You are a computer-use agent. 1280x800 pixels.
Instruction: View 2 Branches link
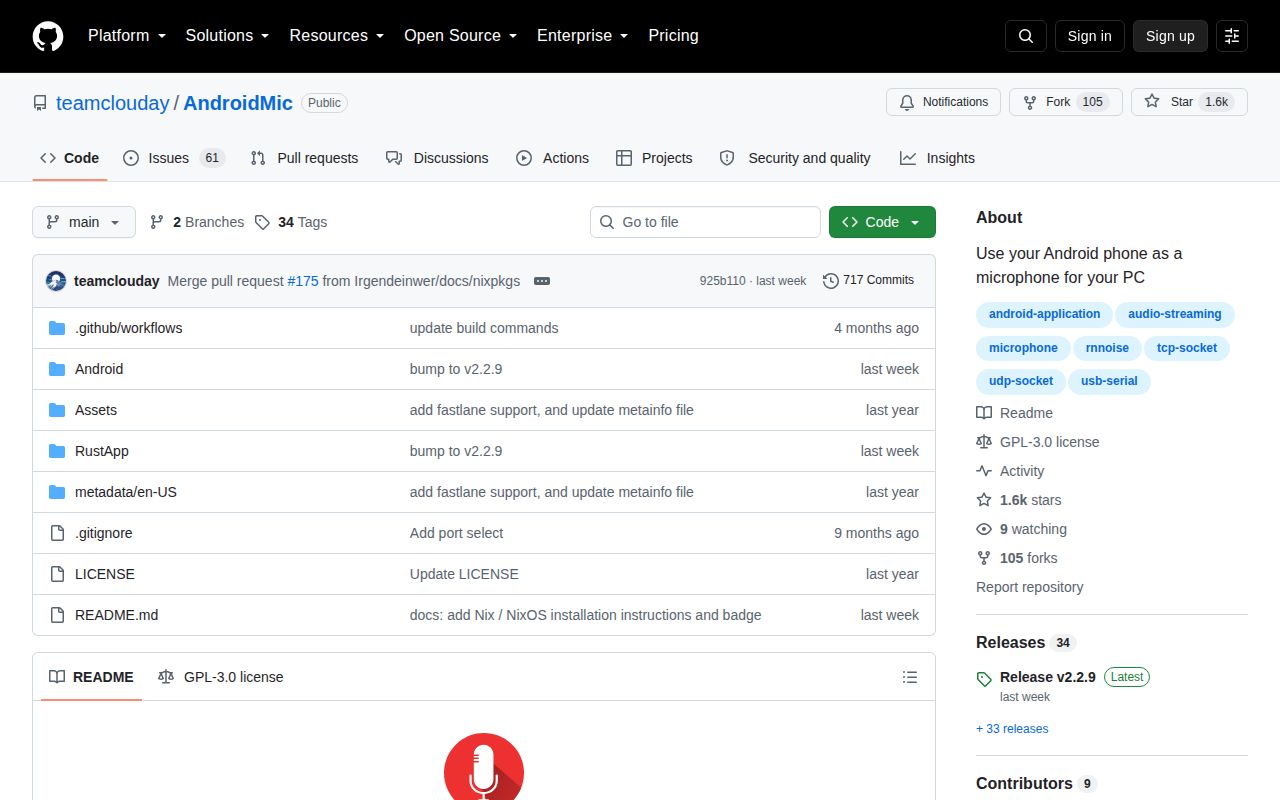(197, 222)
